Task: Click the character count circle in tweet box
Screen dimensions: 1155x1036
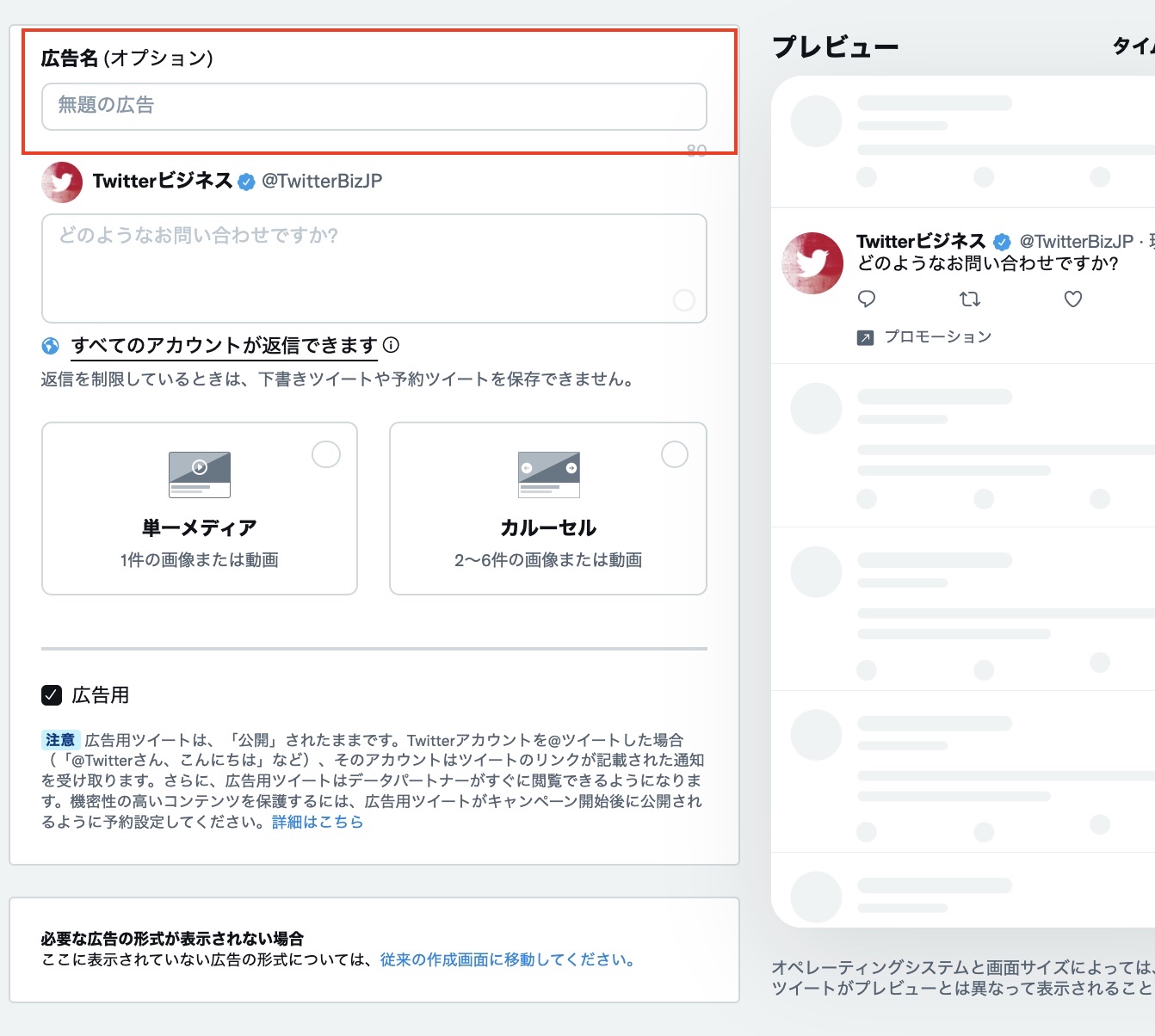Action: pos(684,300)
